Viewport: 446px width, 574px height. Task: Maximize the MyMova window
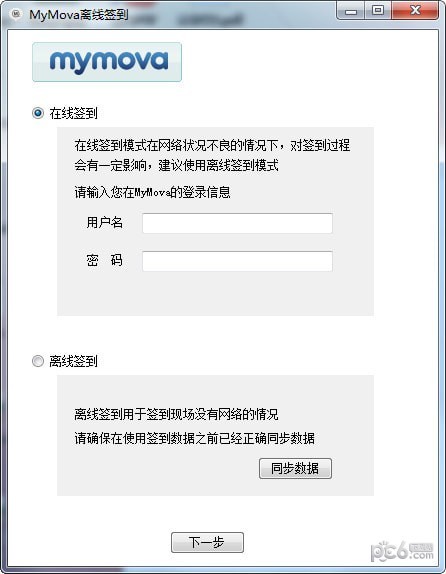point(378,11)
